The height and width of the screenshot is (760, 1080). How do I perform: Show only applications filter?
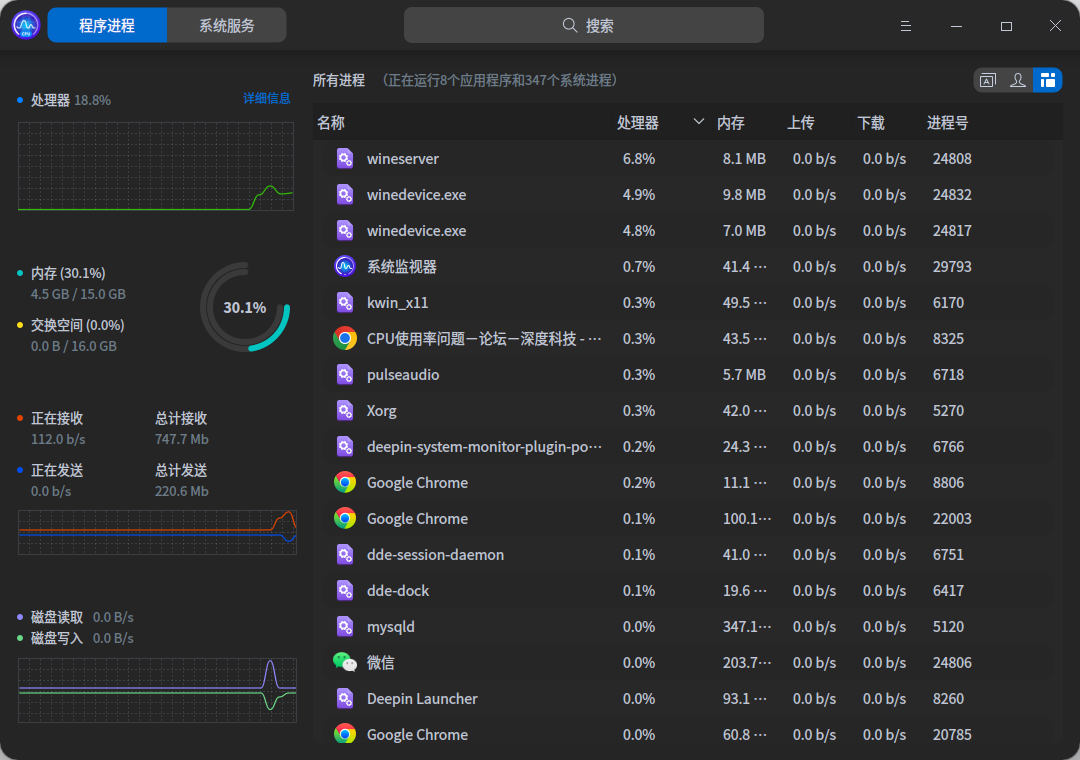[x=988, y=80]
